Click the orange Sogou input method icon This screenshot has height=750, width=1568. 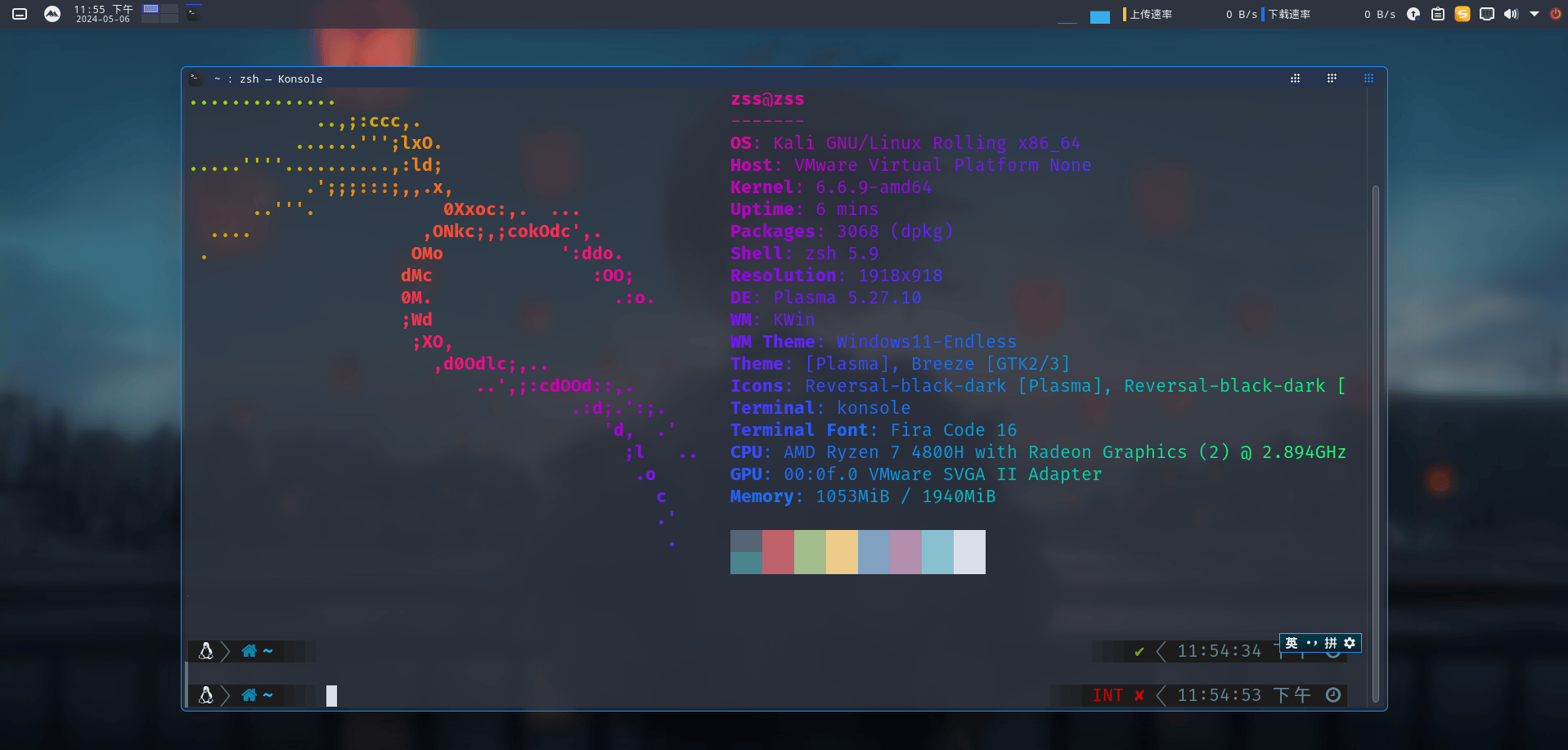1462,14
